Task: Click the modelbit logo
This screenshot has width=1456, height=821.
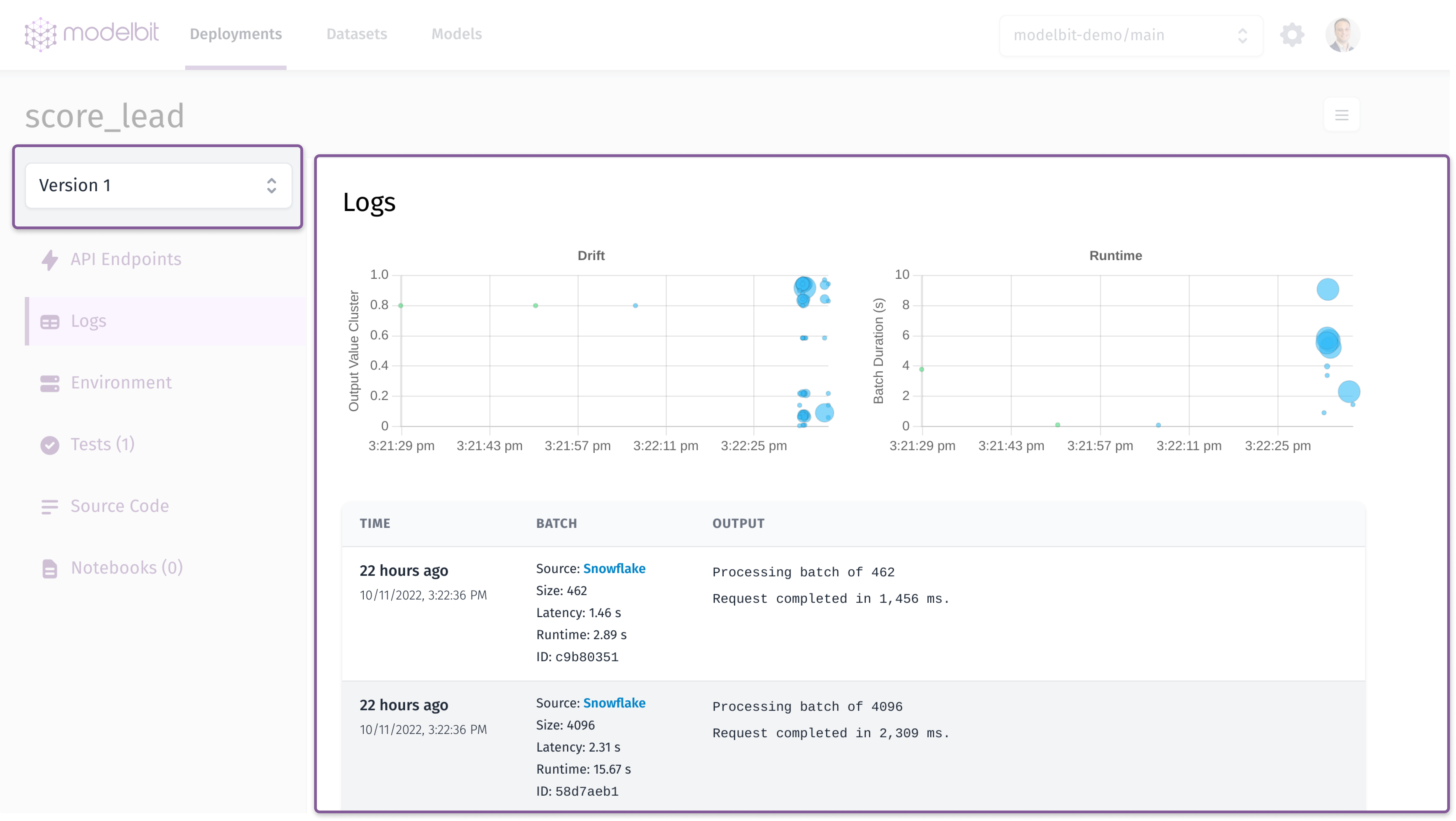Action: [91, 34]
